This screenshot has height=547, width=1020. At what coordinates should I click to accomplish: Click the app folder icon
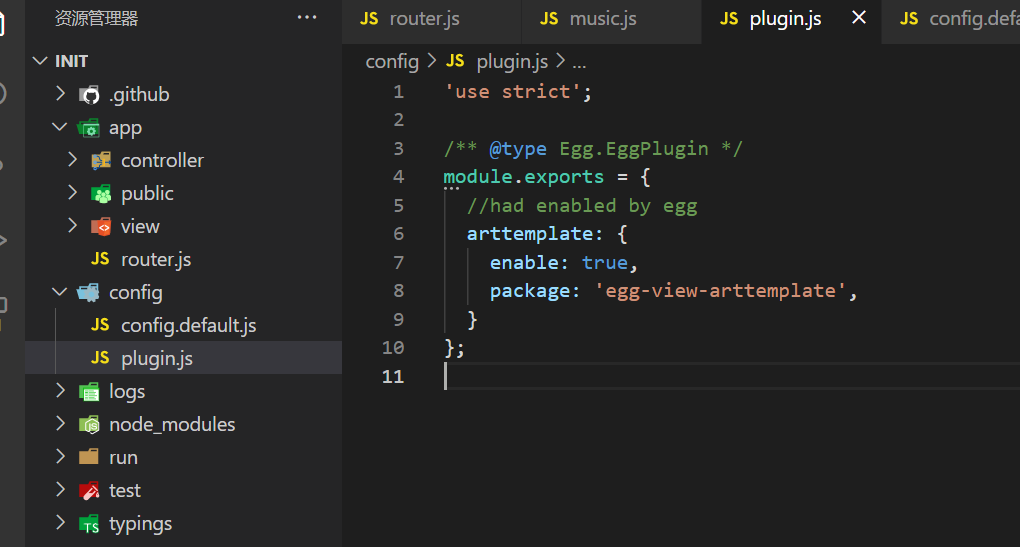point(88,128)
